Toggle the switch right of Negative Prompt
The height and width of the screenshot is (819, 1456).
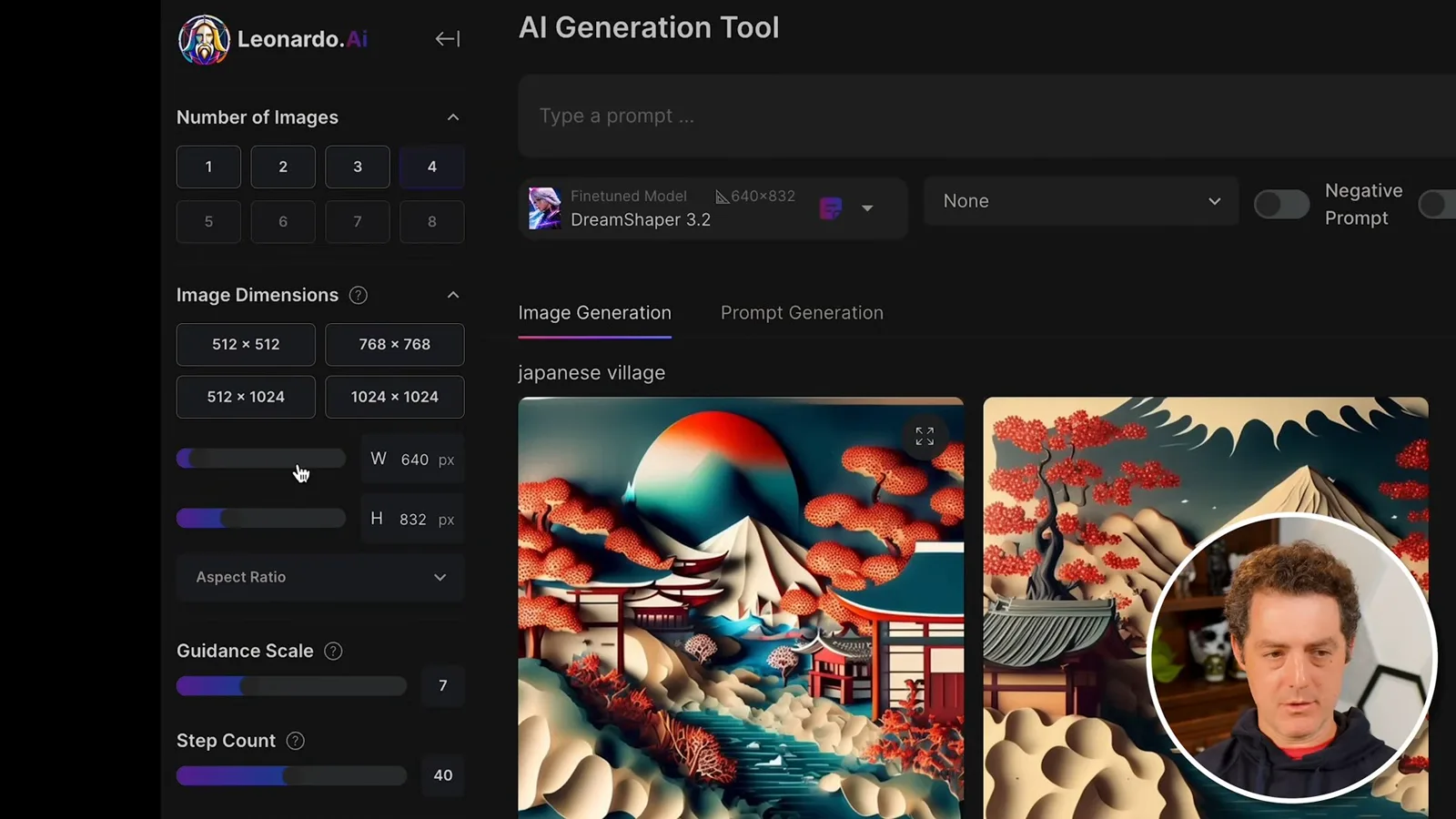click(x=1438, y=205)
